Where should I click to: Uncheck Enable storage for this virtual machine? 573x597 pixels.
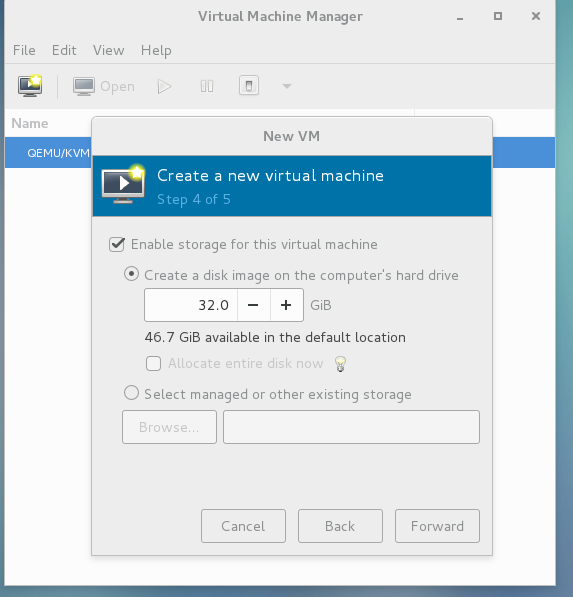[x=117, y=244]
